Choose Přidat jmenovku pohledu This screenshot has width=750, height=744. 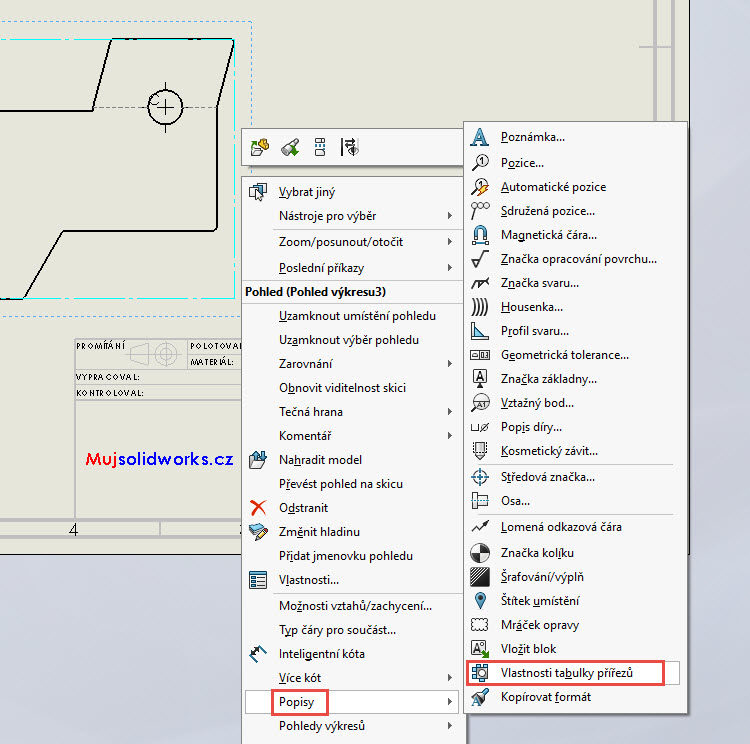click(x=346, y=555)
